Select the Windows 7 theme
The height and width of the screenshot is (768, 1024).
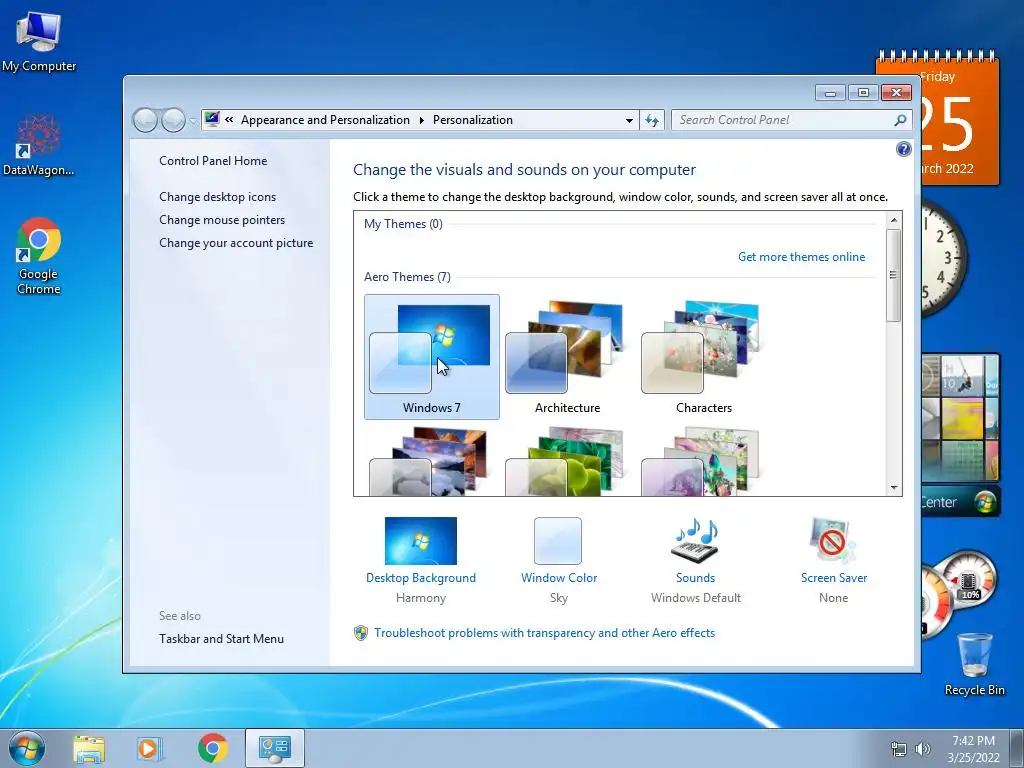[432, 357]
